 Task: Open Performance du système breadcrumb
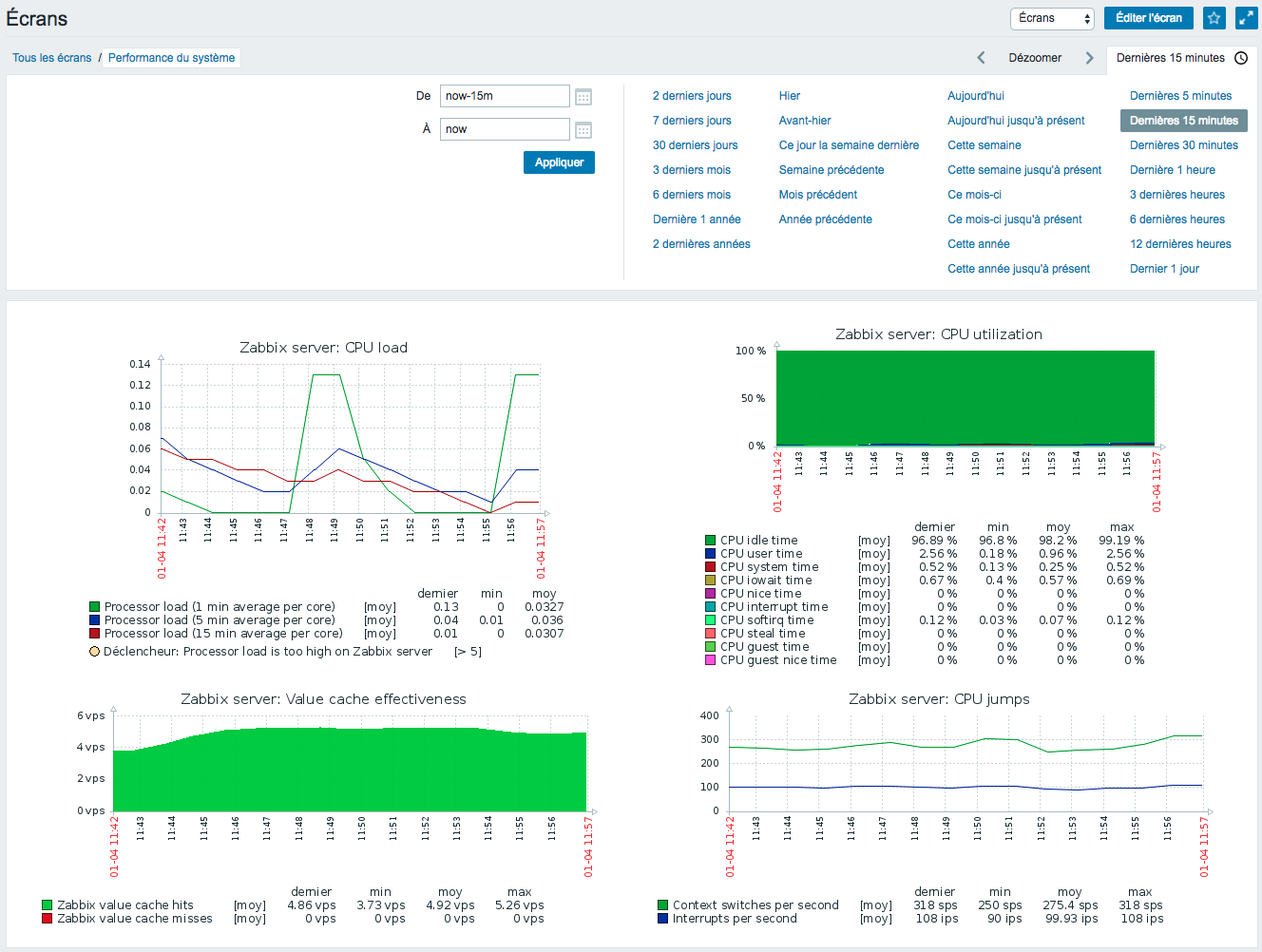pos(171,58)
